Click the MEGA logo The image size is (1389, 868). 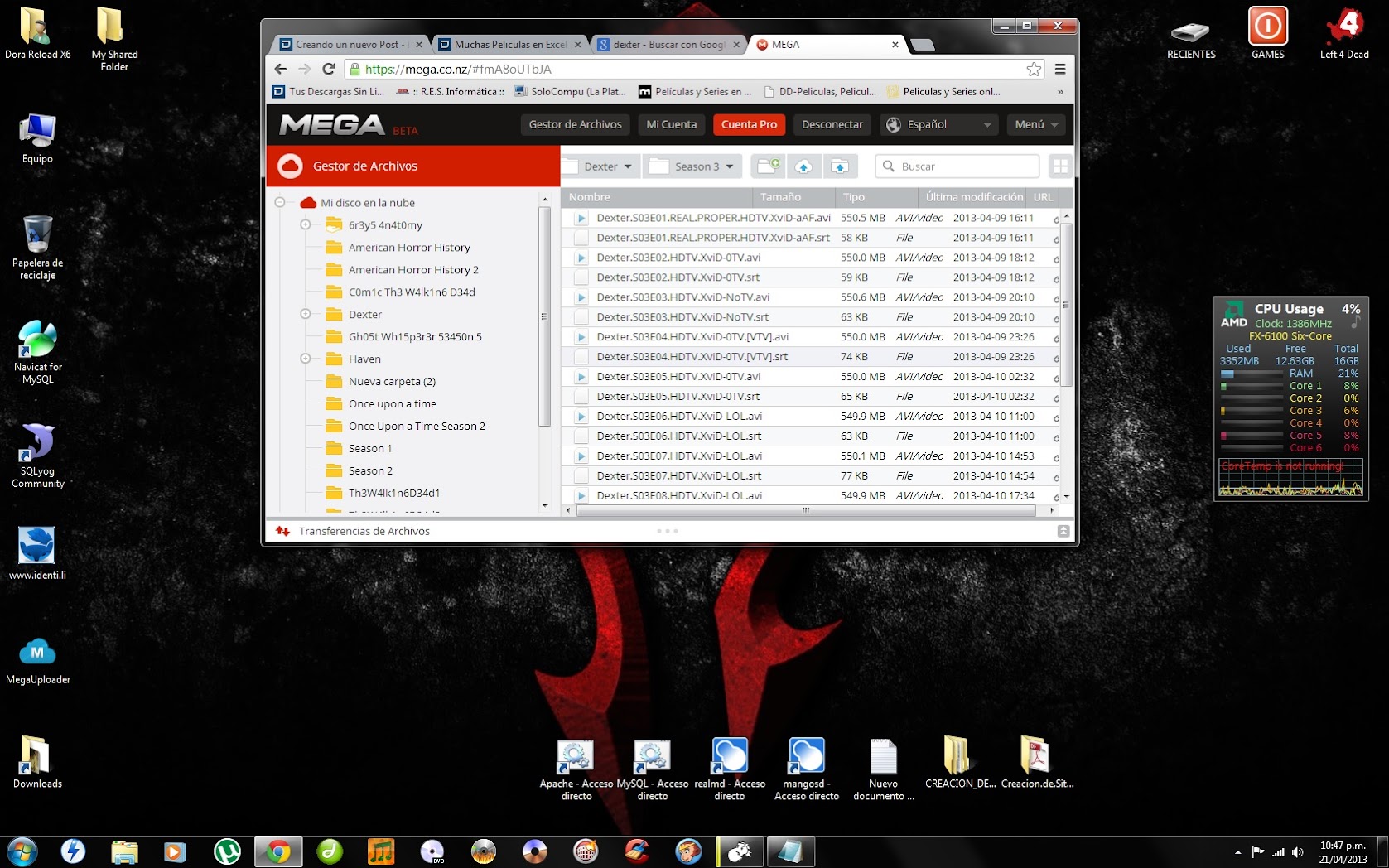pos(332,125)
